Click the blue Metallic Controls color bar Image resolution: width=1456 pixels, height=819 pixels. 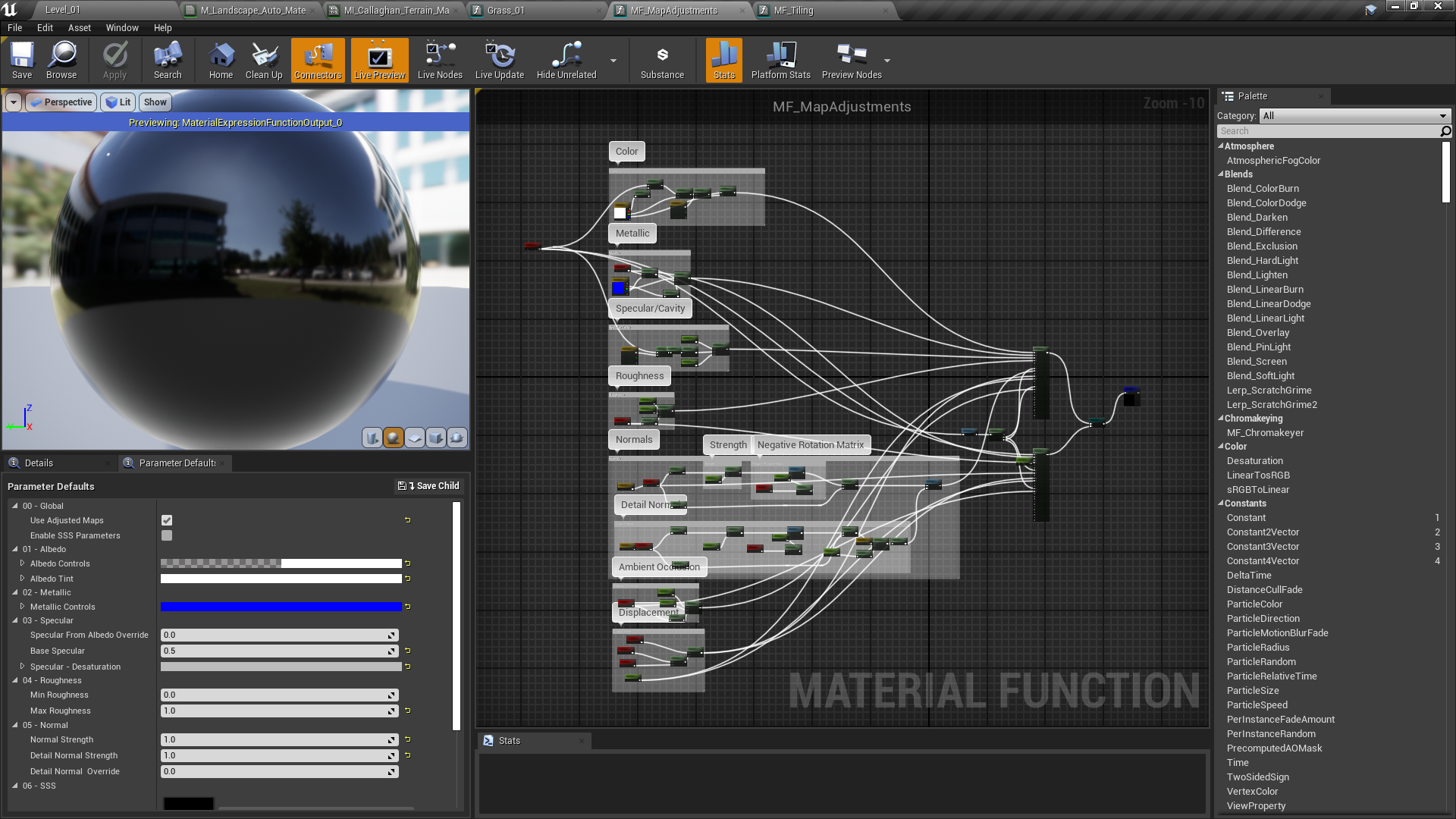[281, 607]
